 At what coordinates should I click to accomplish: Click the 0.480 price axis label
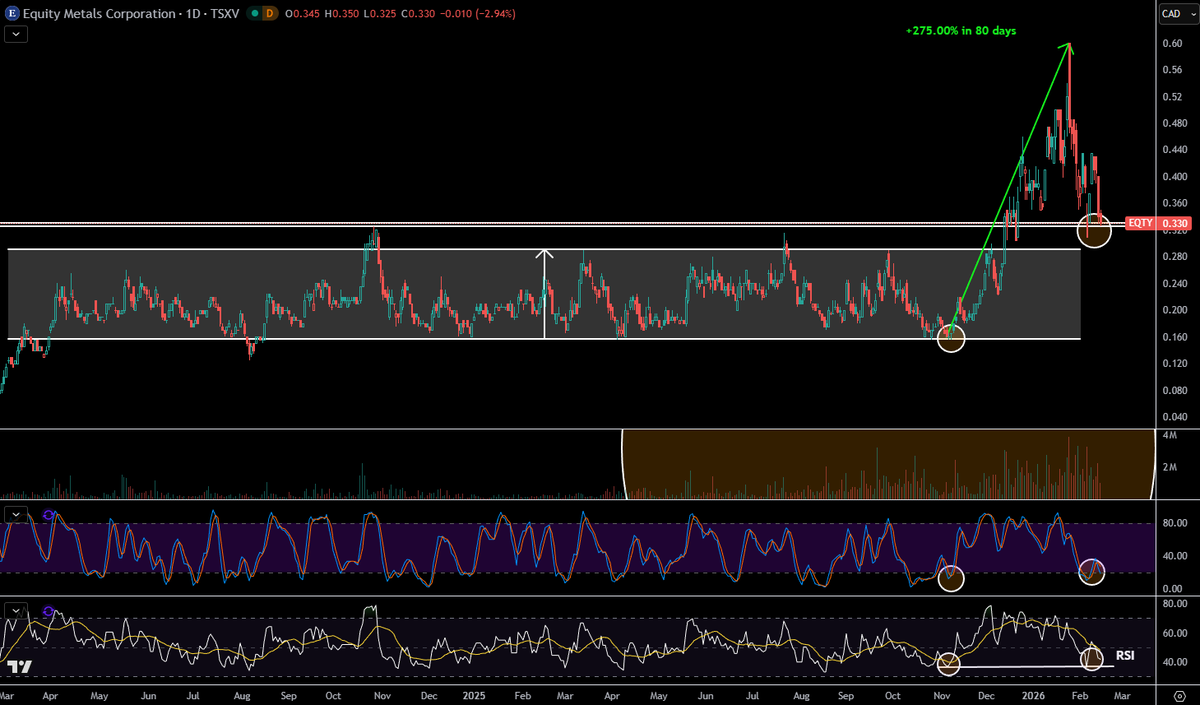(x=1174, y=123)
